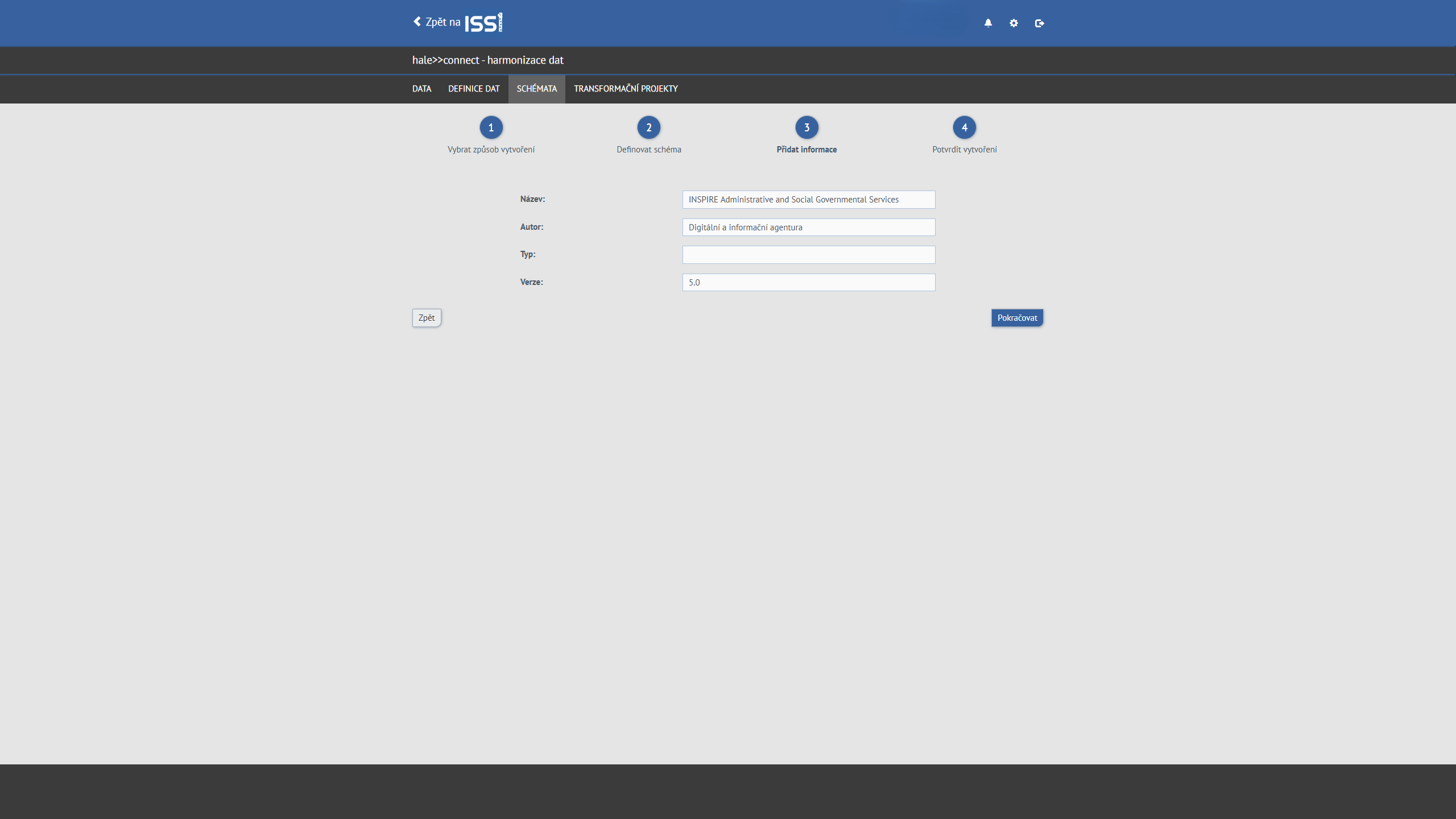Jump to step 4 circle
This screenshot has height=819, width=1456.
(964, 127)
